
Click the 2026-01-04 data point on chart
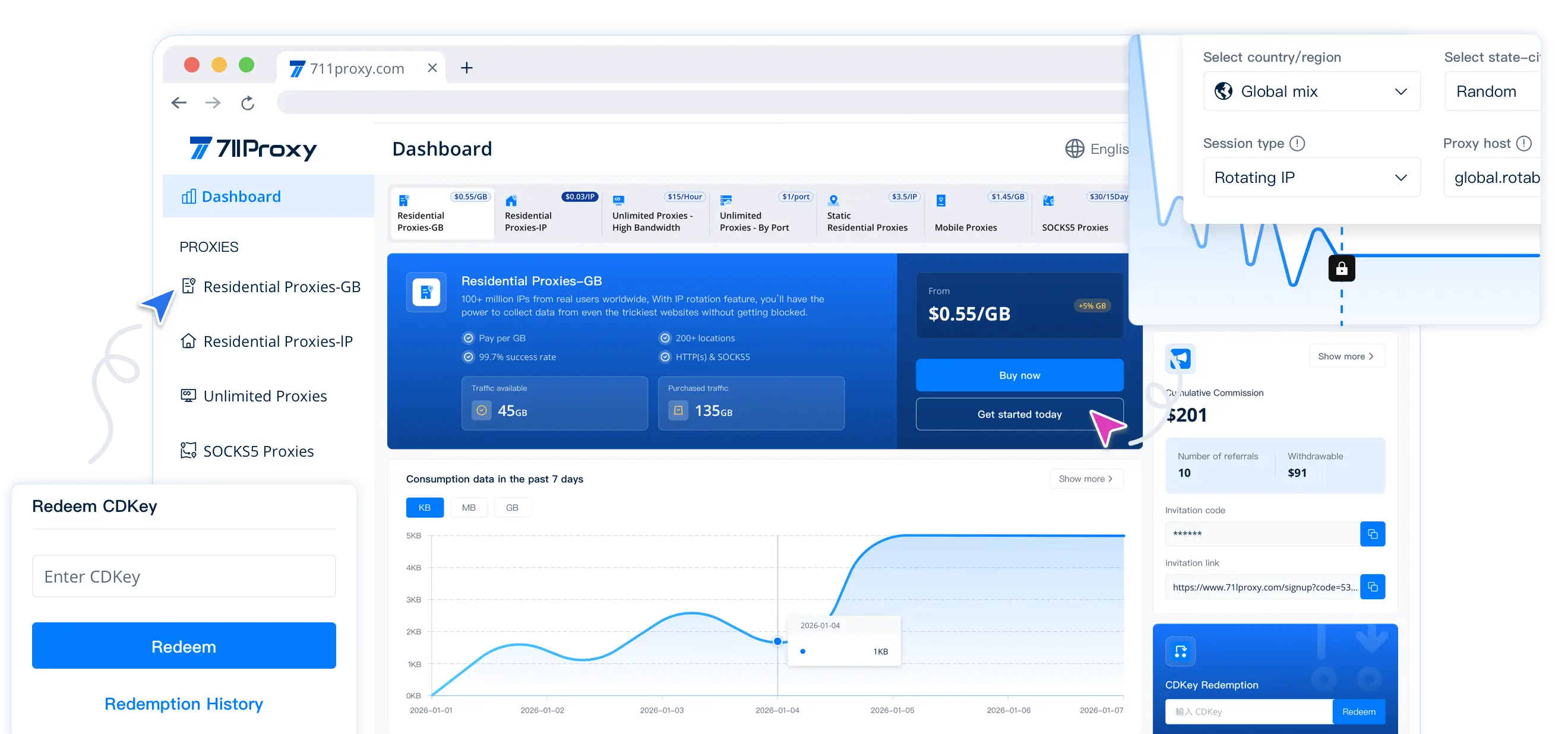tap(777, 641)
